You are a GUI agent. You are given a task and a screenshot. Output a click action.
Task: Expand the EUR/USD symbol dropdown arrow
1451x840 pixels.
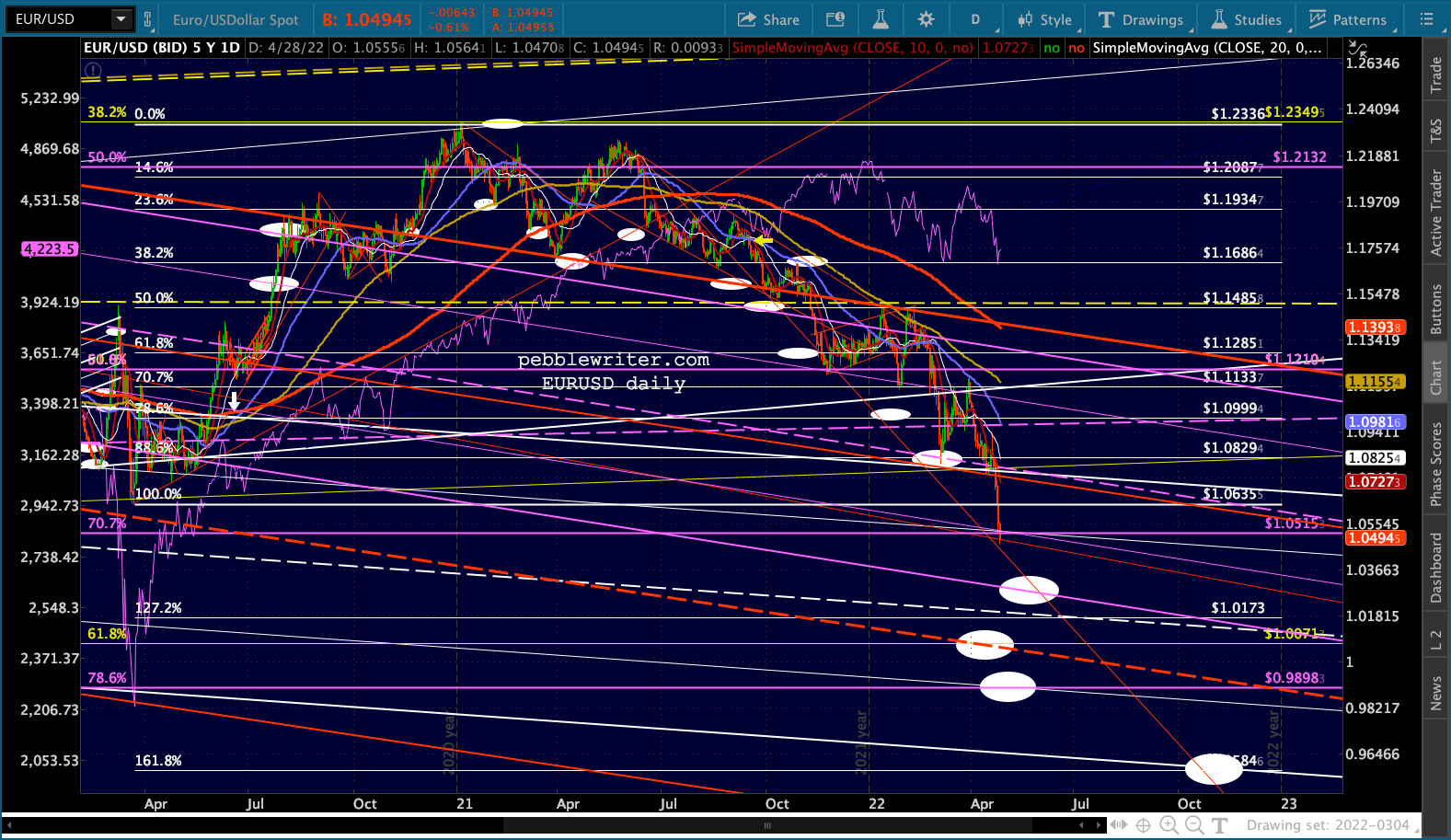(x=121, y=18)
